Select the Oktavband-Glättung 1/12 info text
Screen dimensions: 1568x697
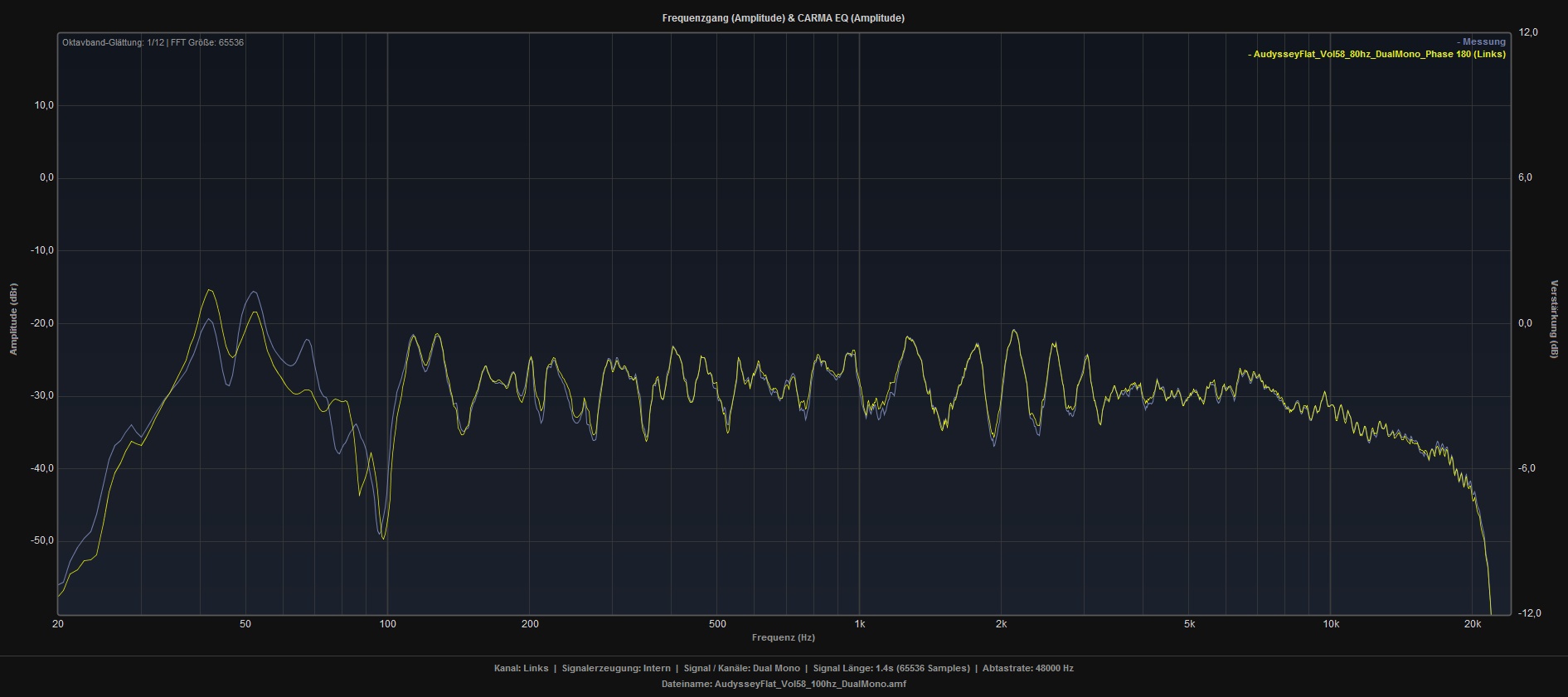[x=153, y=42]
